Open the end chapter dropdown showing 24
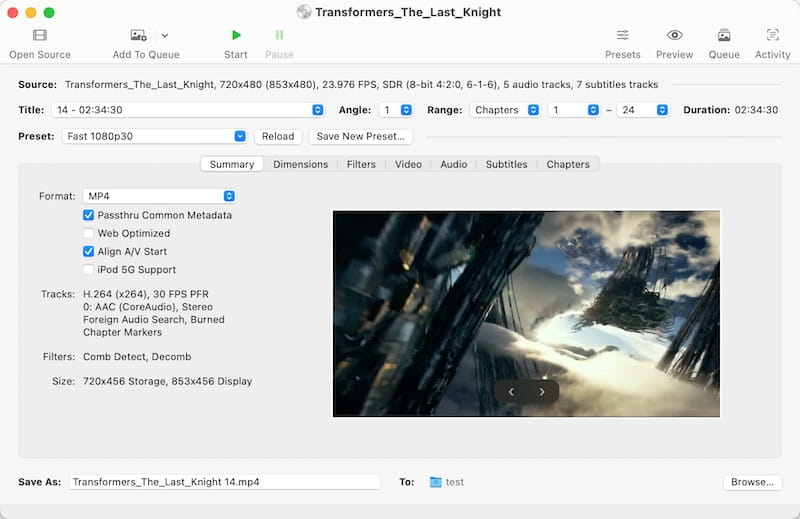This screenshot has width=800, height=519. click(x=643, y=110)
